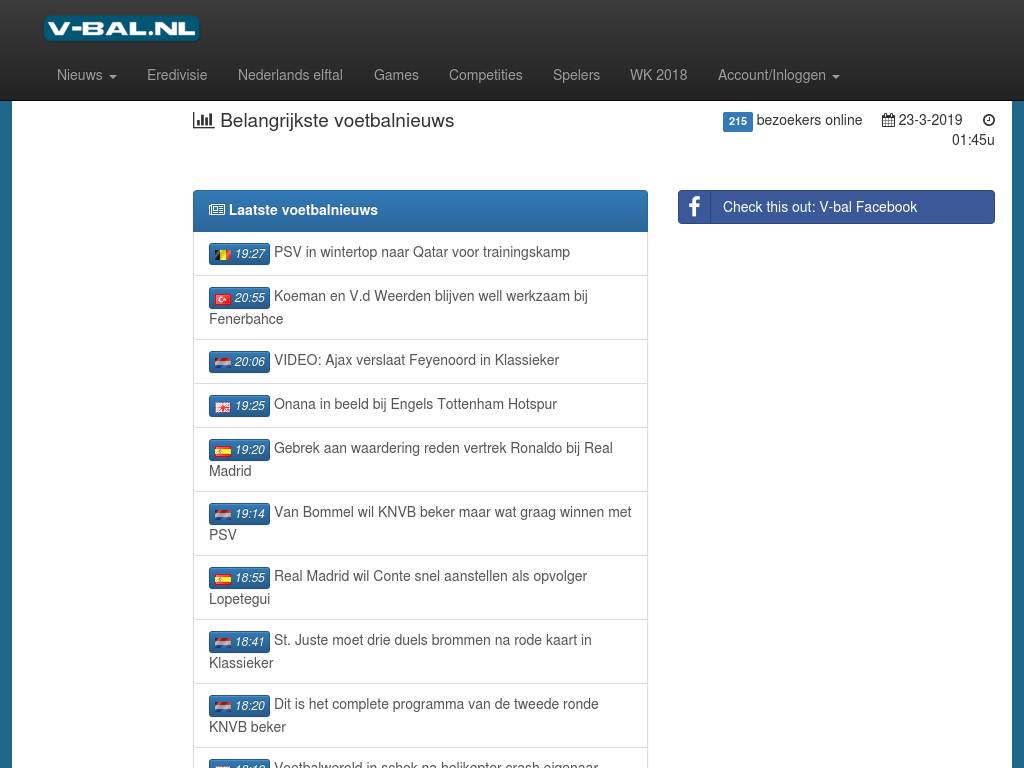The width and height of the screenshot is (1024, 768).
Task: Click the 19:27 time badge with Belgian flag
Action: click(239, 254)
